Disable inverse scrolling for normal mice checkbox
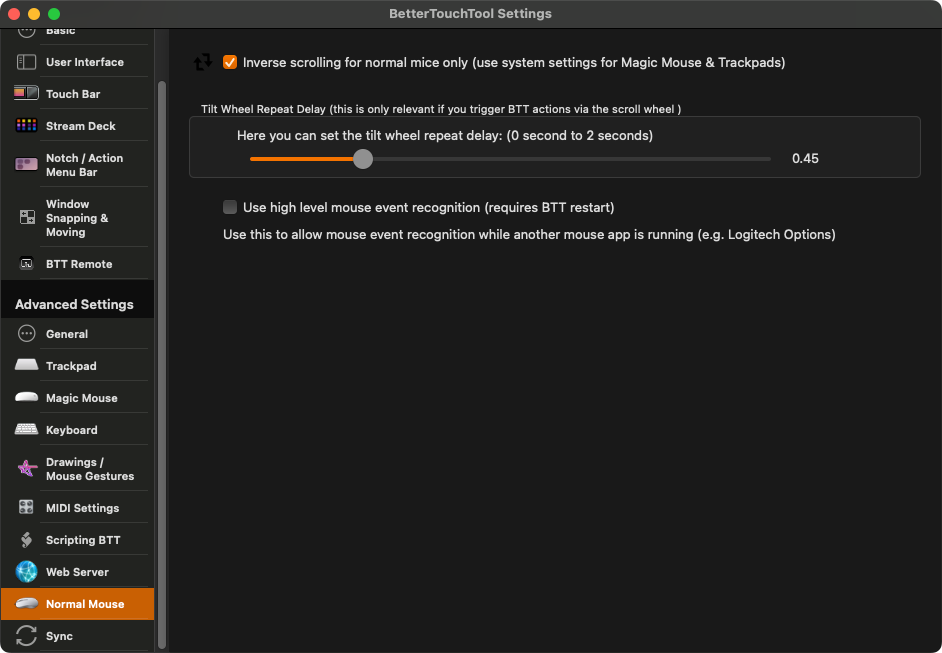The width and height of the screenshot is (942, 653). click(230, 62)
